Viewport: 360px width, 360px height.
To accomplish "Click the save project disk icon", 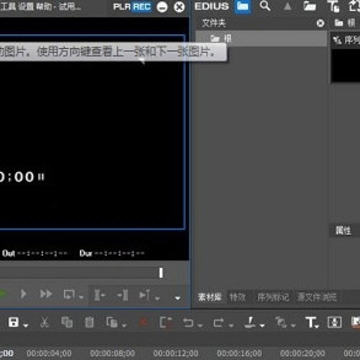I will pos(14,322).
